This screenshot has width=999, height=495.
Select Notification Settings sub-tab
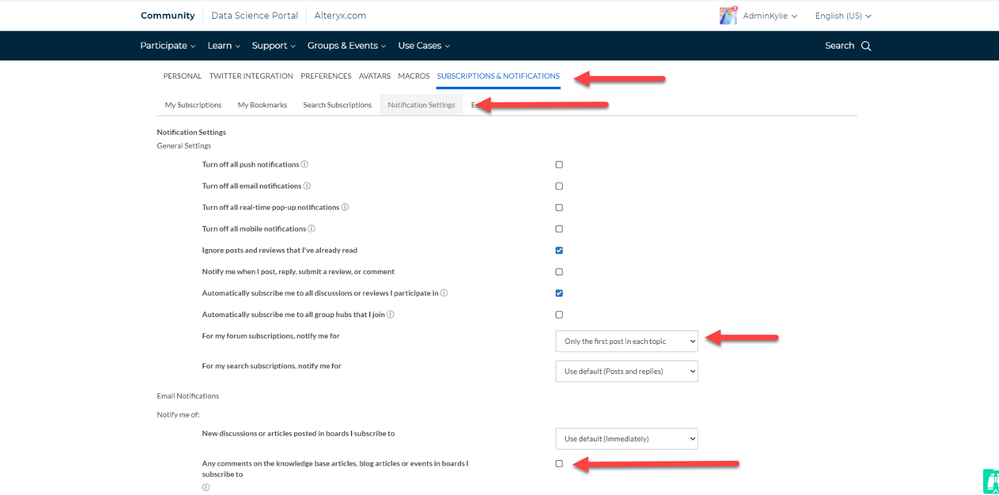421,105
